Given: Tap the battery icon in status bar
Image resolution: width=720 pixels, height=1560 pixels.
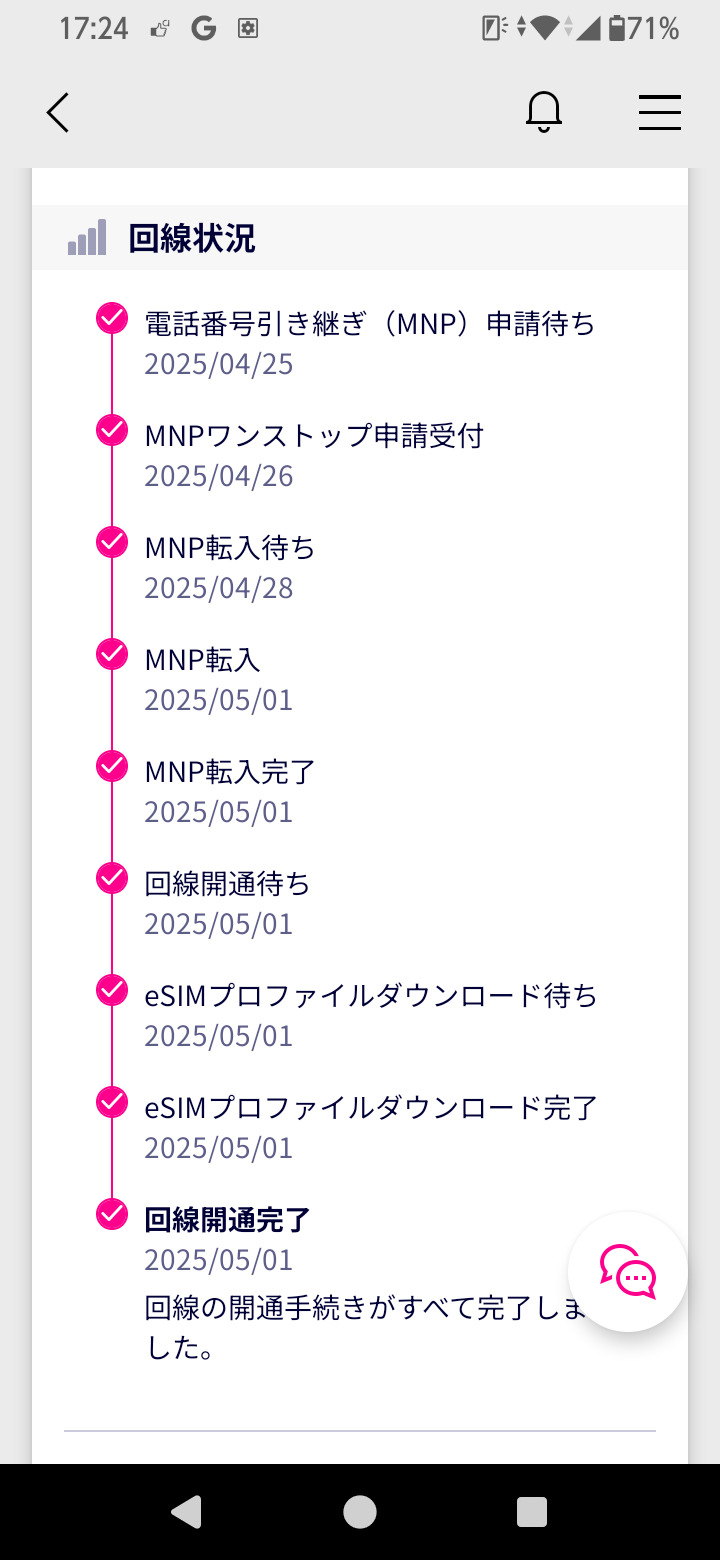Looking at the screenshot, I should 617,29.
